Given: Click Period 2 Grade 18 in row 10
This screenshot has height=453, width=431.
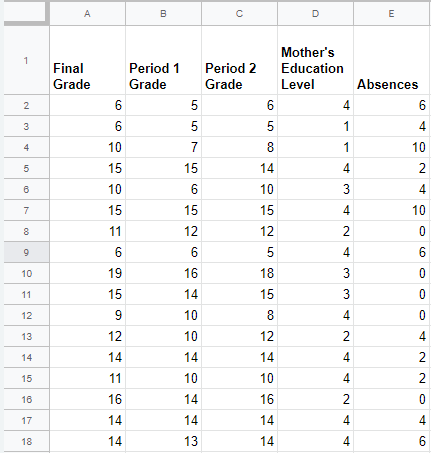Looking at the screenshot, I should point(239,273).
